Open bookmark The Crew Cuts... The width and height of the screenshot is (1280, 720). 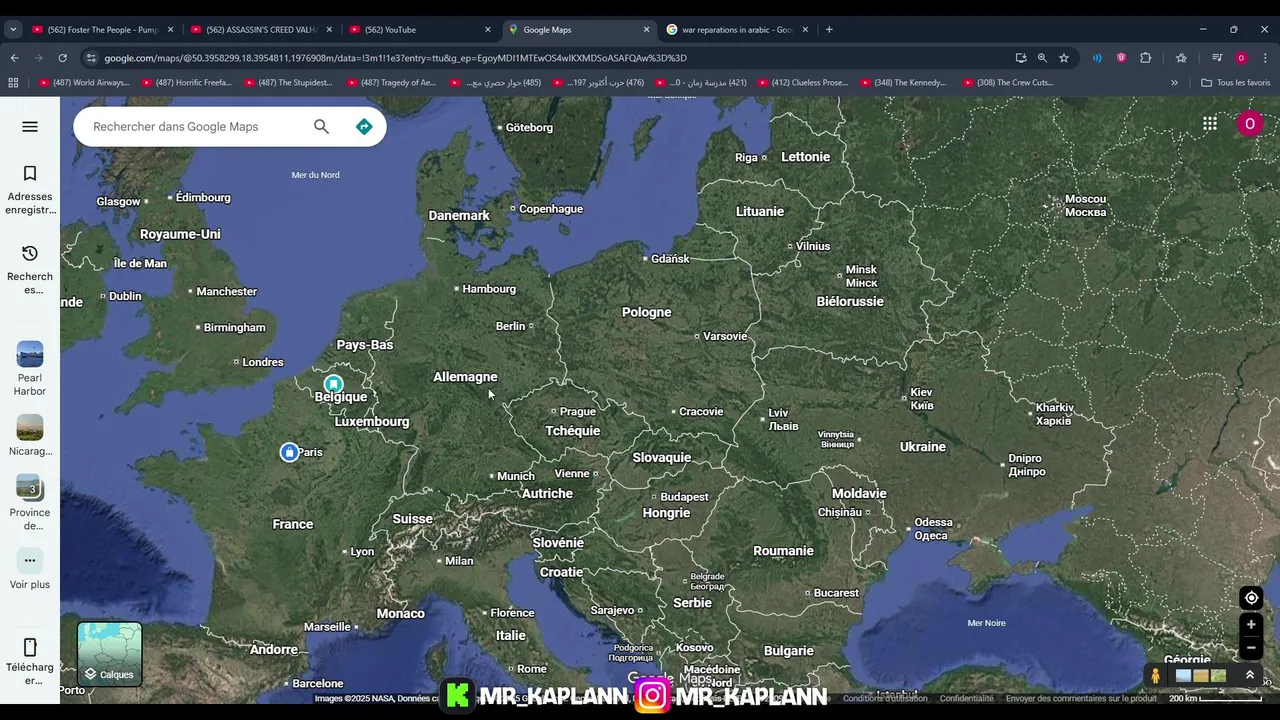pyautogui.click(x=1007, y=83)
